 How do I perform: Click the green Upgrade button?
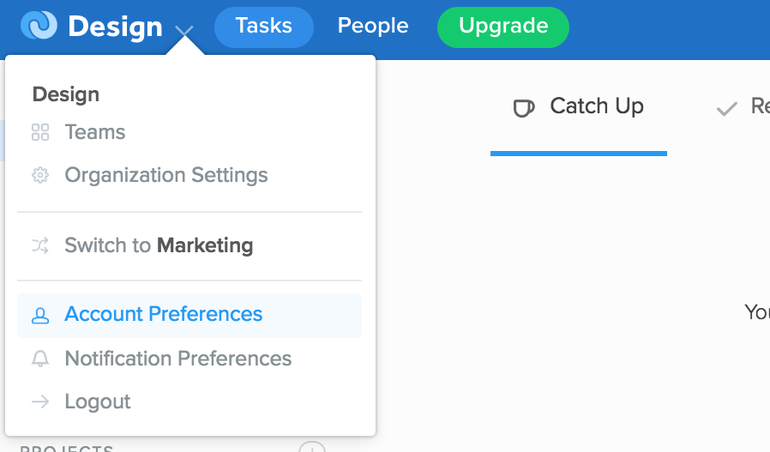(x=503, y=27)
